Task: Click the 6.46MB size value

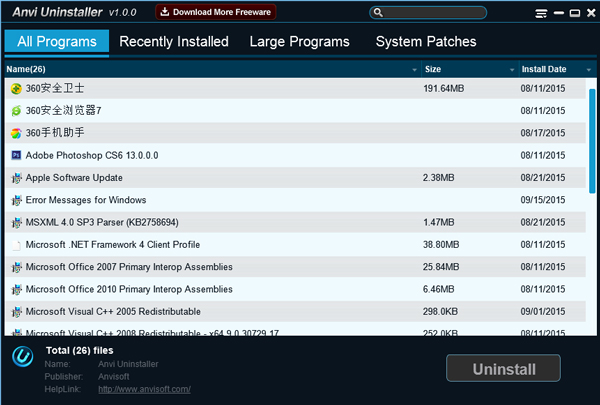Action: [439, 289]
